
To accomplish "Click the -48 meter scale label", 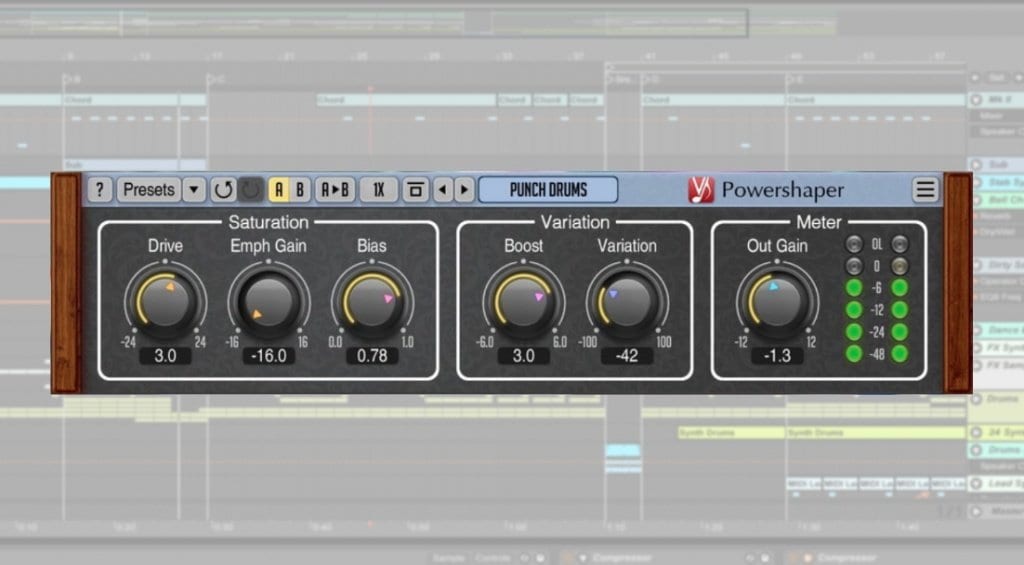I will click(877, 354).
